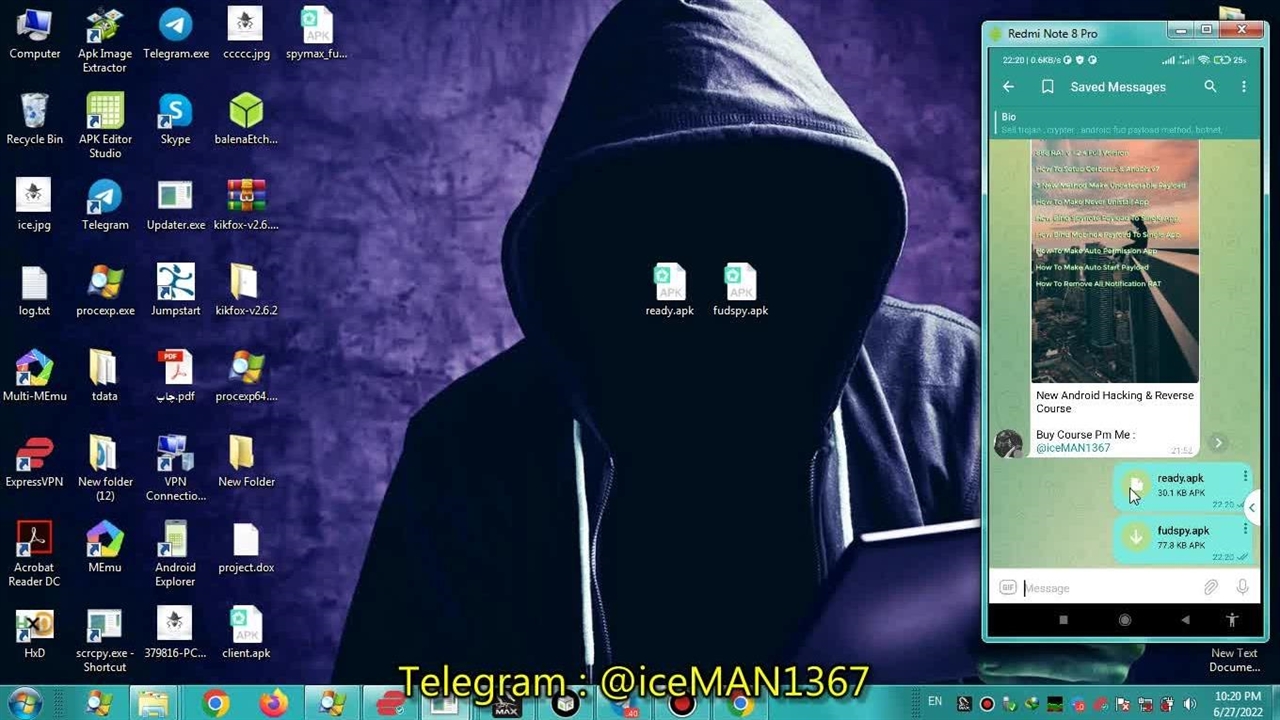Open the GIF picker in message bar
This screenshot has height=720, width=1280.
coord(1008,588)
